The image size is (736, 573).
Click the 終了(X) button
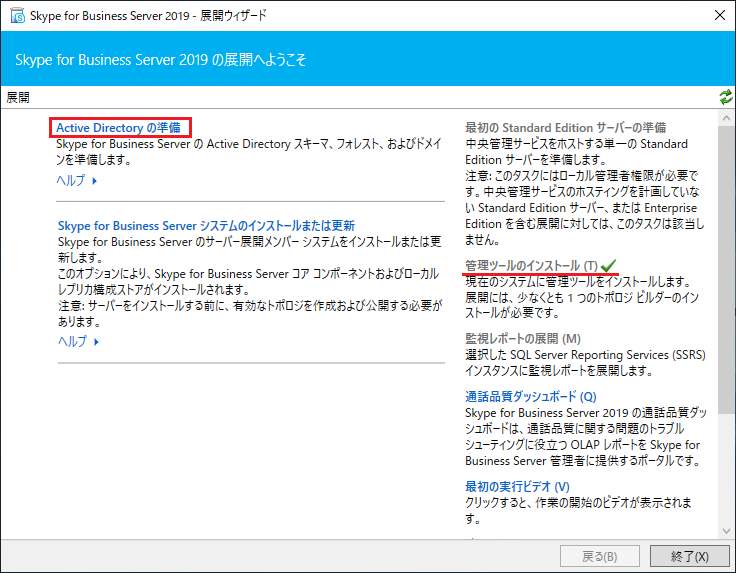pyautogui.click(x=690, y=557)
